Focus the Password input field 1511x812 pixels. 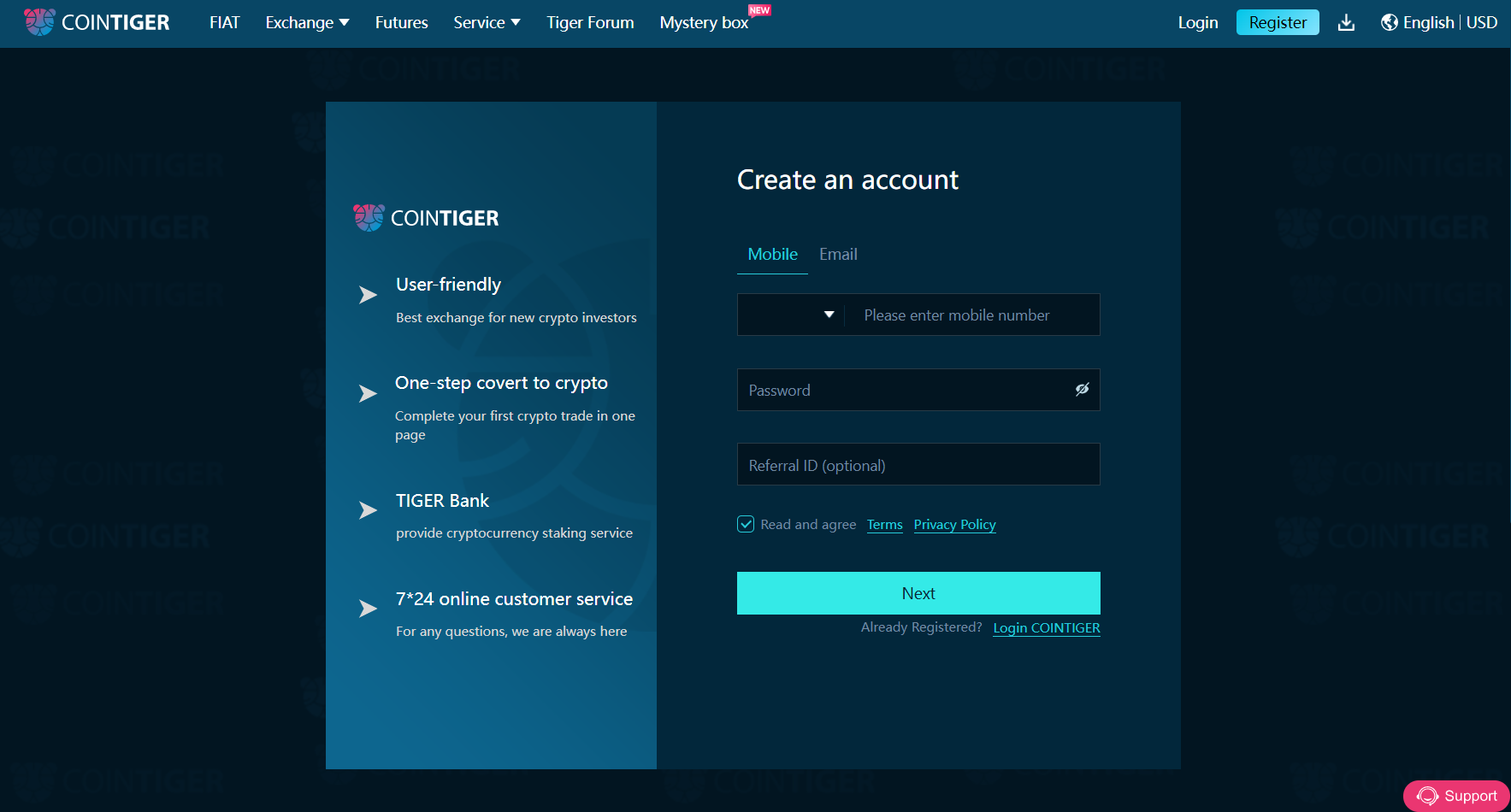pos(918,390)
